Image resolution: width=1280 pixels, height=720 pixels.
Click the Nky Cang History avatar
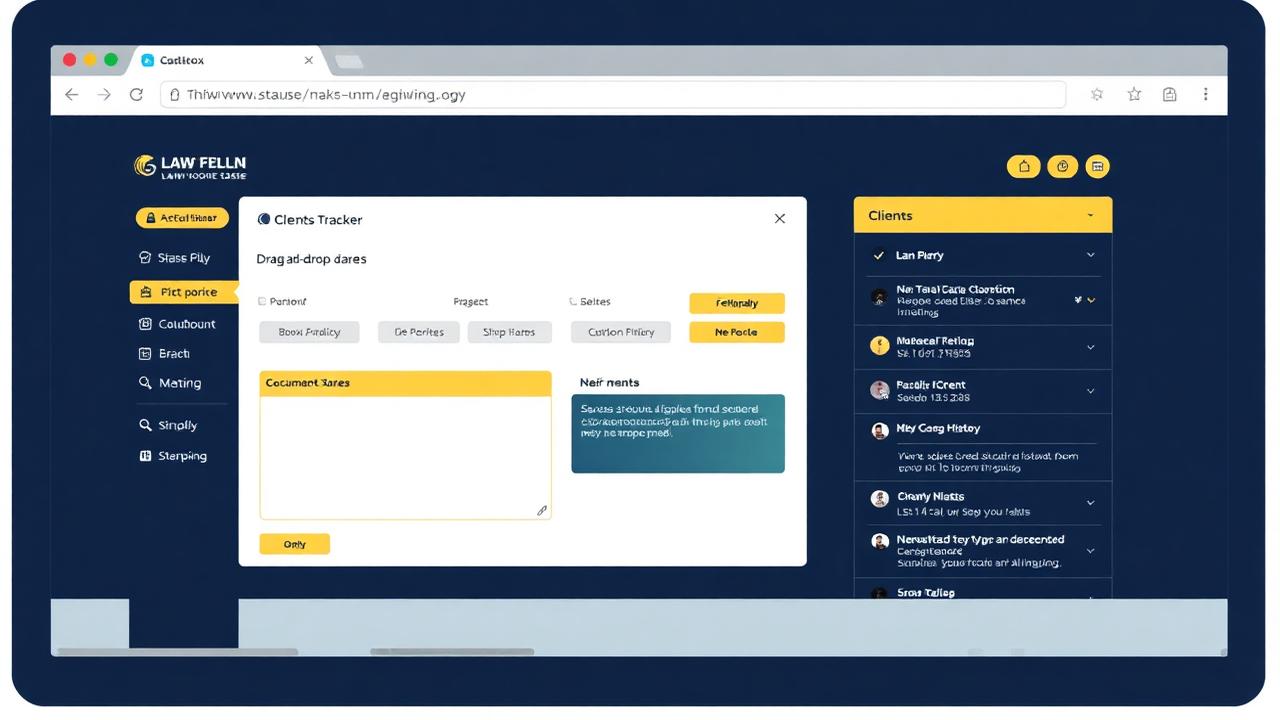[880, 431]
